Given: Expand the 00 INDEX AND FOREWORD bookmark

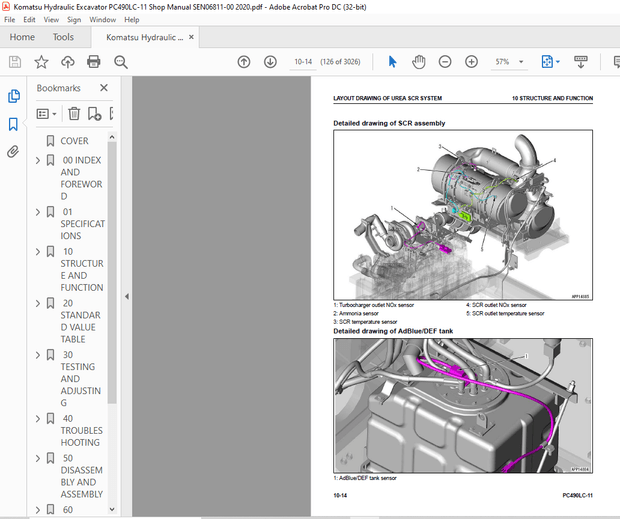Looking at the screenshot, I should (38, 160).
